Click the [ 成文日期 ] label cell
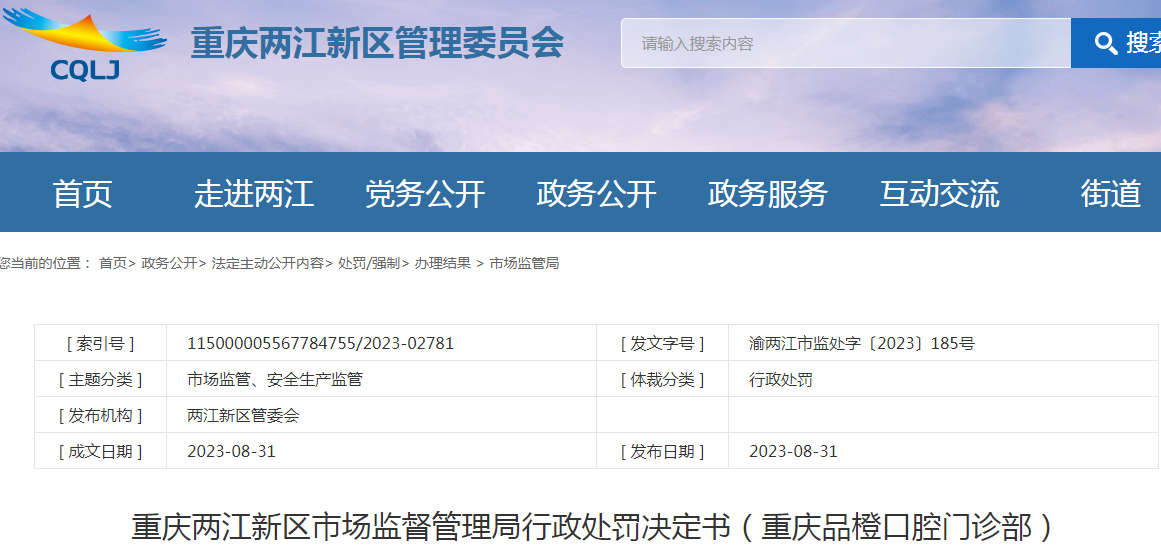The image size is (1161, 554). point(101,451)
